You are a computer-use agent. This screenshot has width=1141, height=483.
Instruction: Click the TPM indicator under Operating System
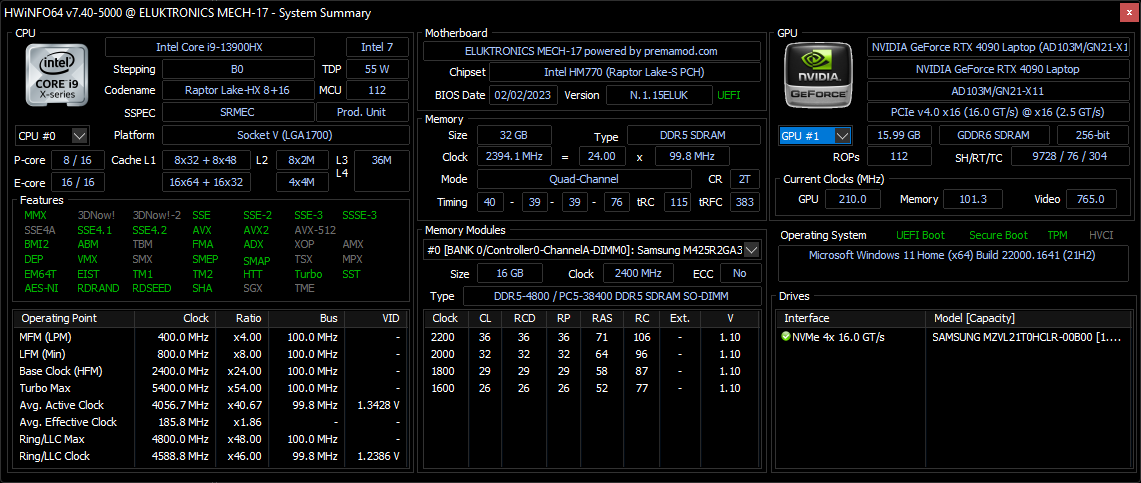tap(1058, 235)
